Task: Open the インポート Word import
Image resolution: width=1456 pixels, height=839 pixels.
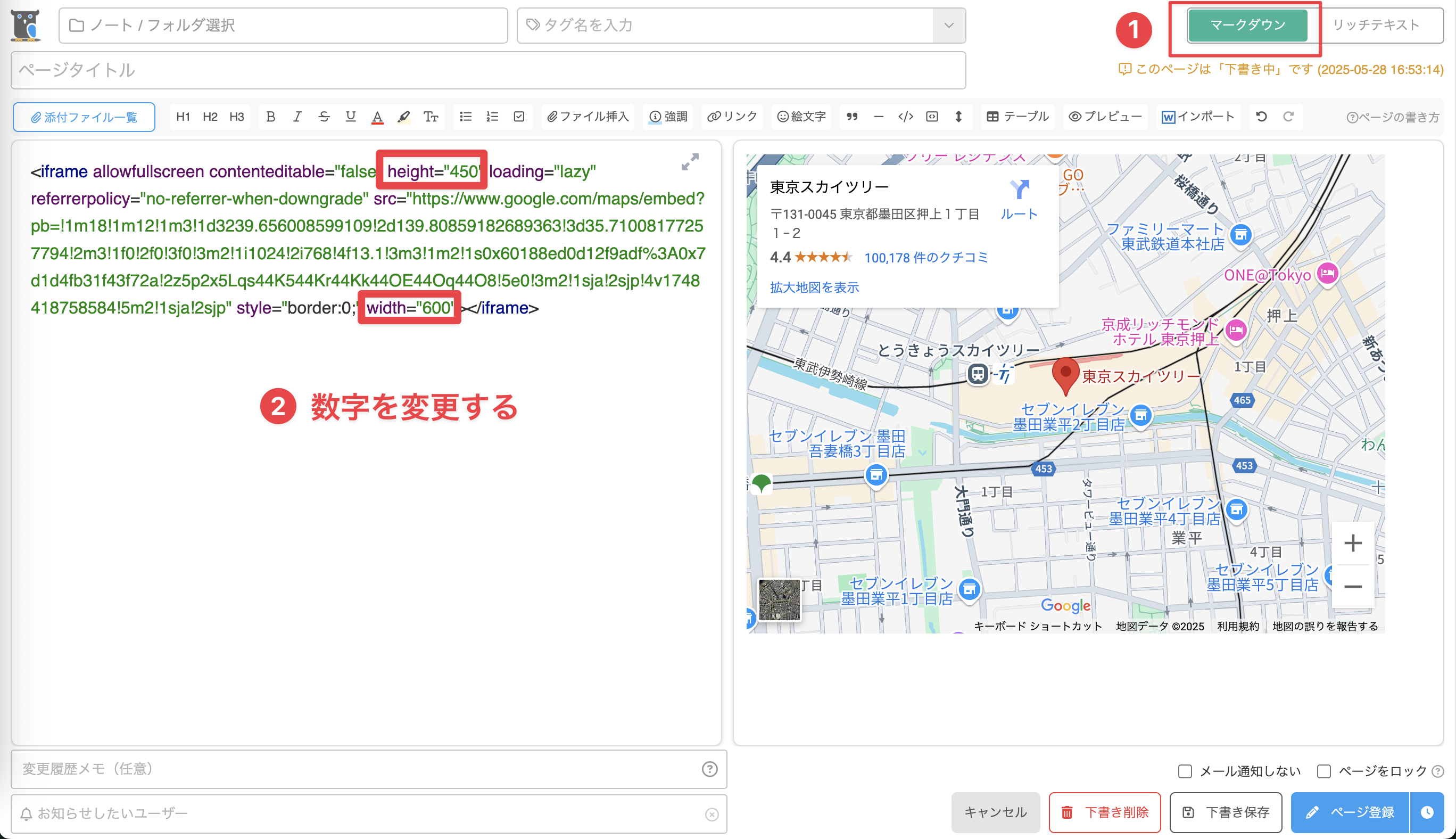Action: (1198, 117)
